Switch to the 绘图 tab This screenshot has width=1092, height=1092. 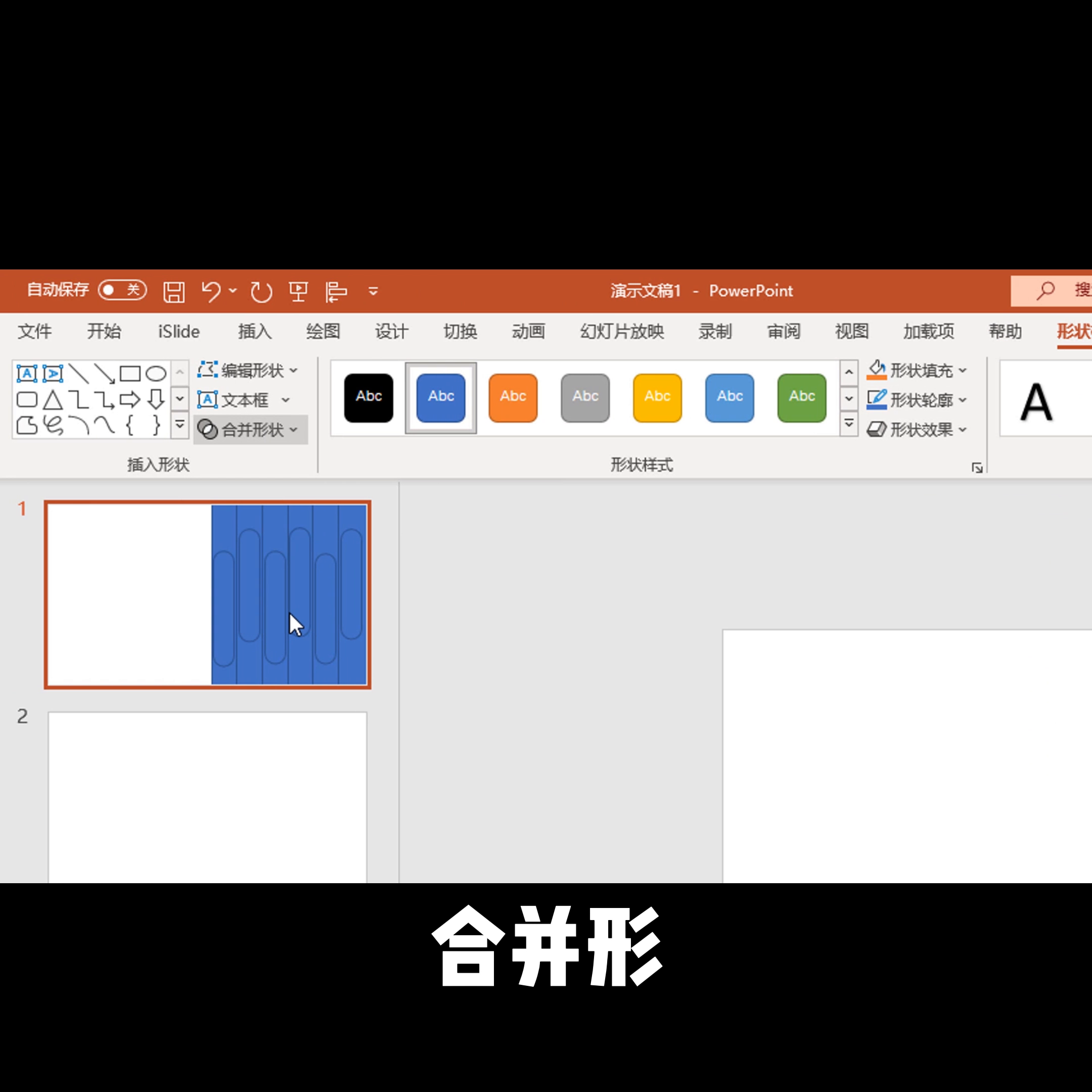(323, 331)
